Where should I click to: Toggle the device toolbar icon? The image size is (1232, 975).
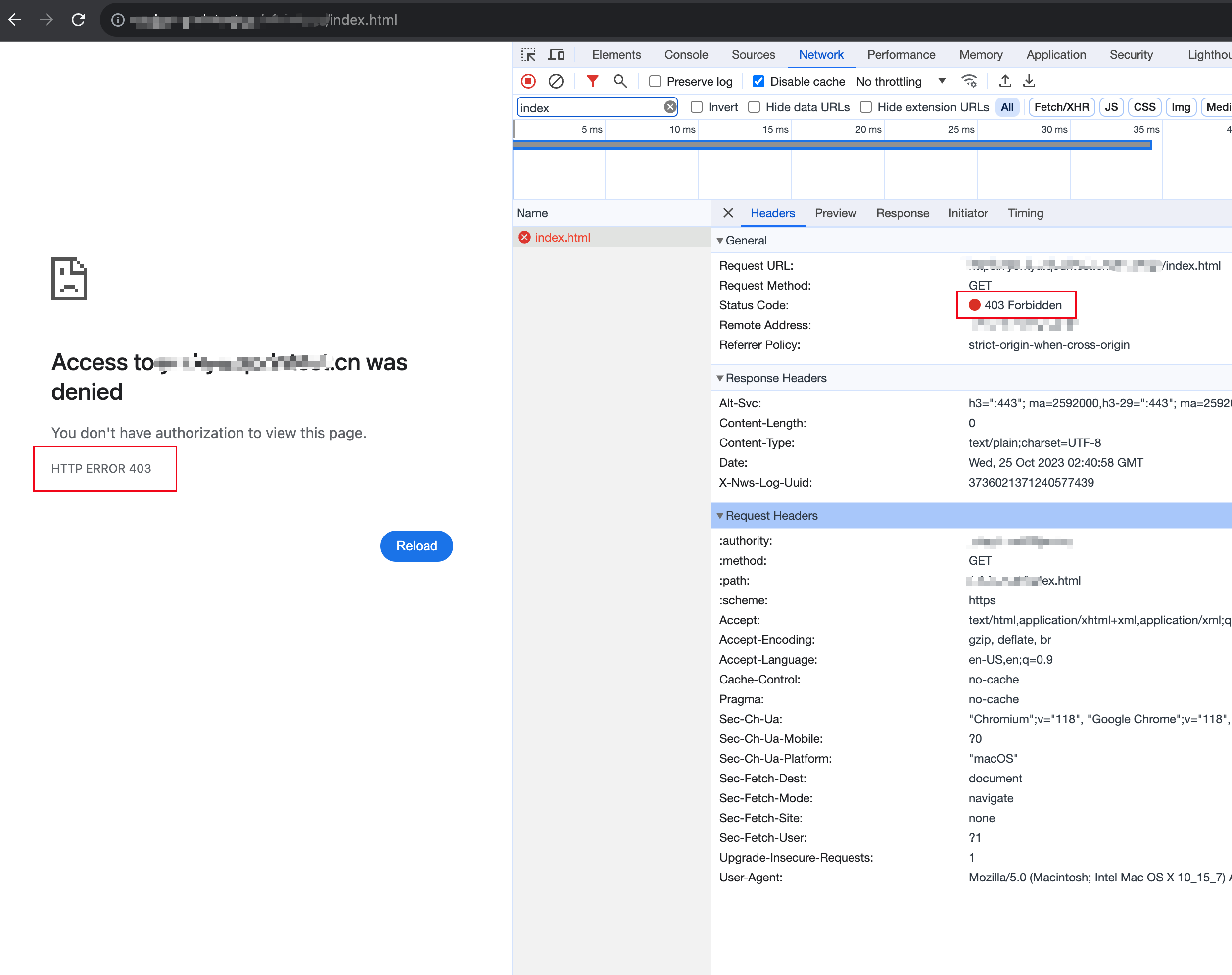click(x=556, y=55)
